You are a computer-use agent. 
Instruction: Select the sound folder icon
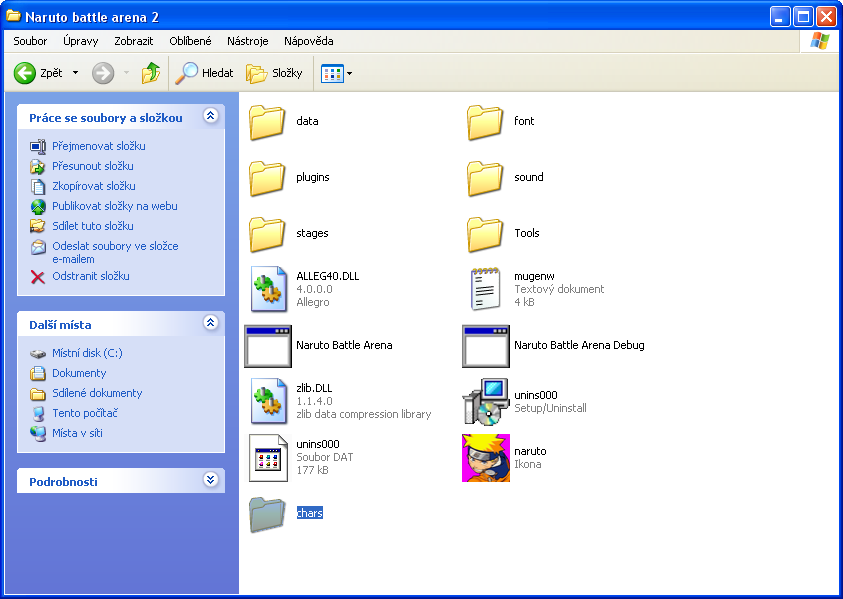pyautogui.click(x=485, y=178)
